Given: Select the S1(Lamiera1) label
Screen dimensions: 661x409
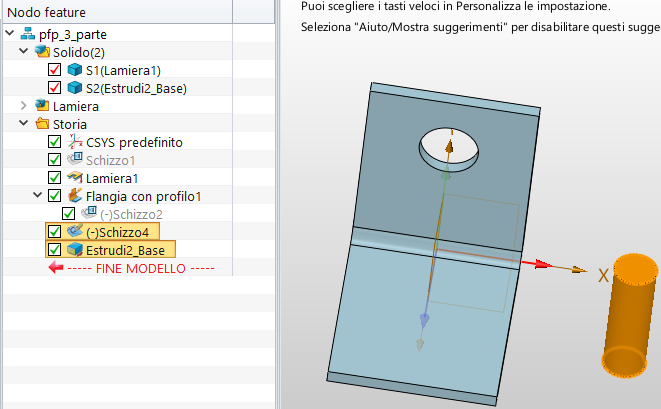Looking at the screenshot, I should coord(123,70).
